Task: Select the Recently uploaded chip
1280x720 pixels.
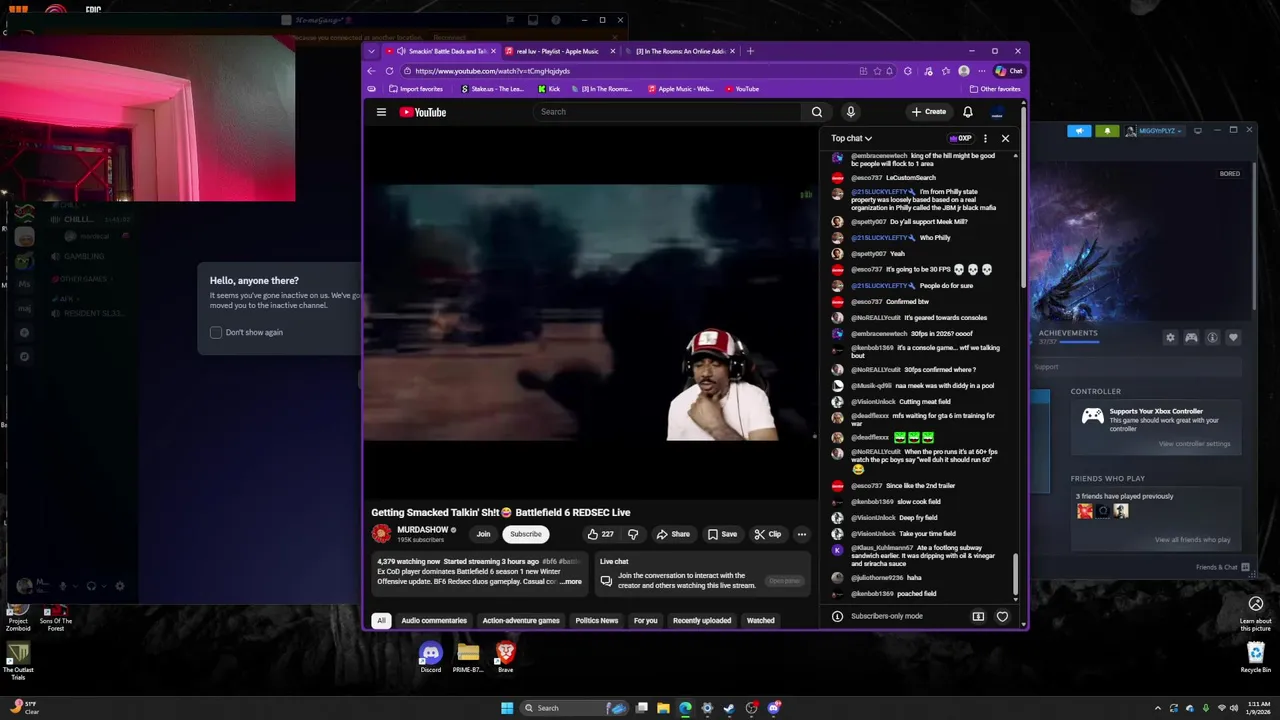Action: coord(702,620)
